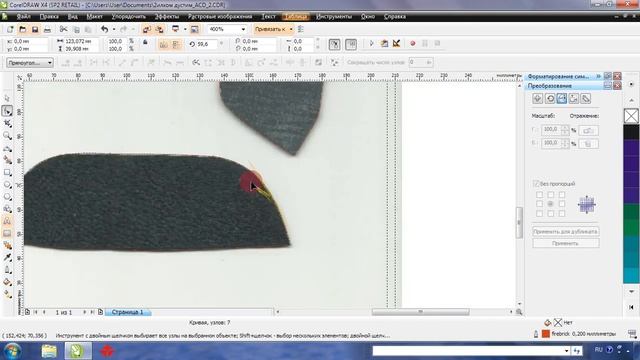Open Rotate tab in Transformation docker
The image size is (640, 360).
pyautogui.click(x=550, y=98)
